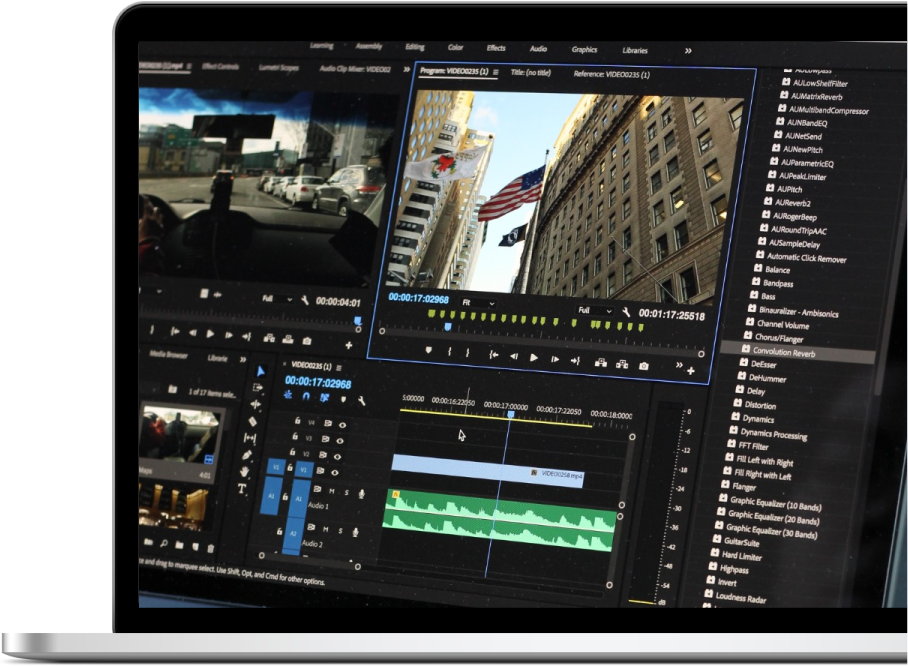This screenshot has width=908, height=666.
Task: Expand the workspace overflow chevrons after Libraries
Action: click(x=688, y=50)
